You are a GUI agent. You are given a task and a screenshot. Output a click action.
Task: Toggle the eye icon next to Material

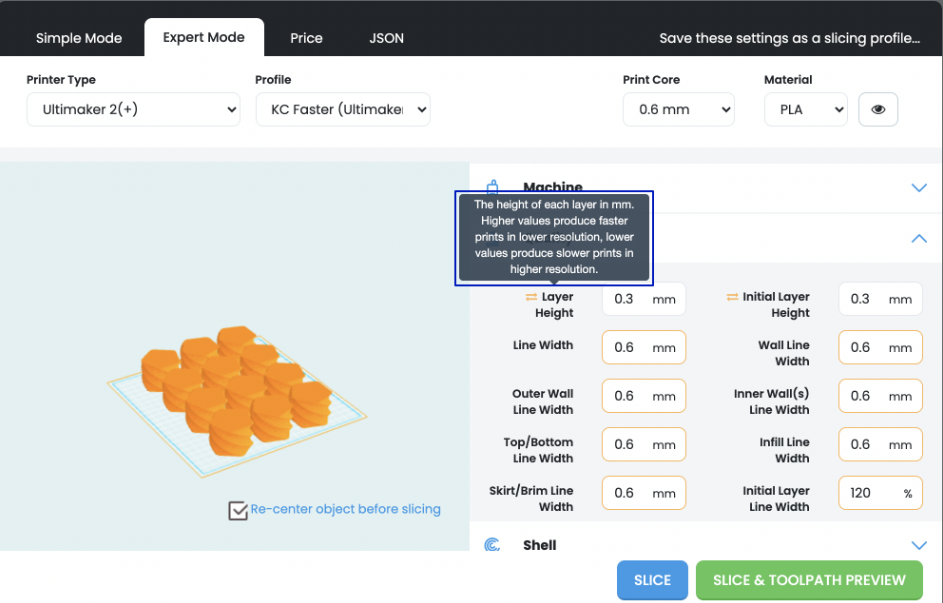pyautogui.click(x=878, y=110)
